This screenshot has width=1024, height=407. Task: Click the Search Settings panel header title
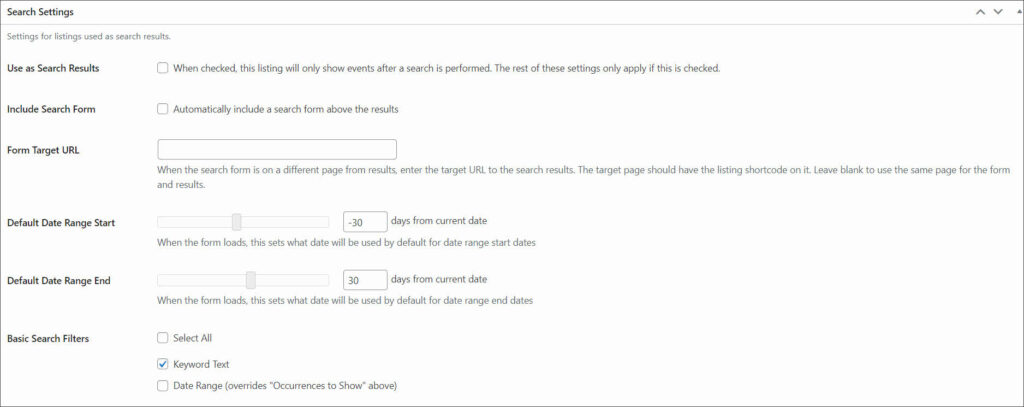pyautogui.click(x=40, y=12)
